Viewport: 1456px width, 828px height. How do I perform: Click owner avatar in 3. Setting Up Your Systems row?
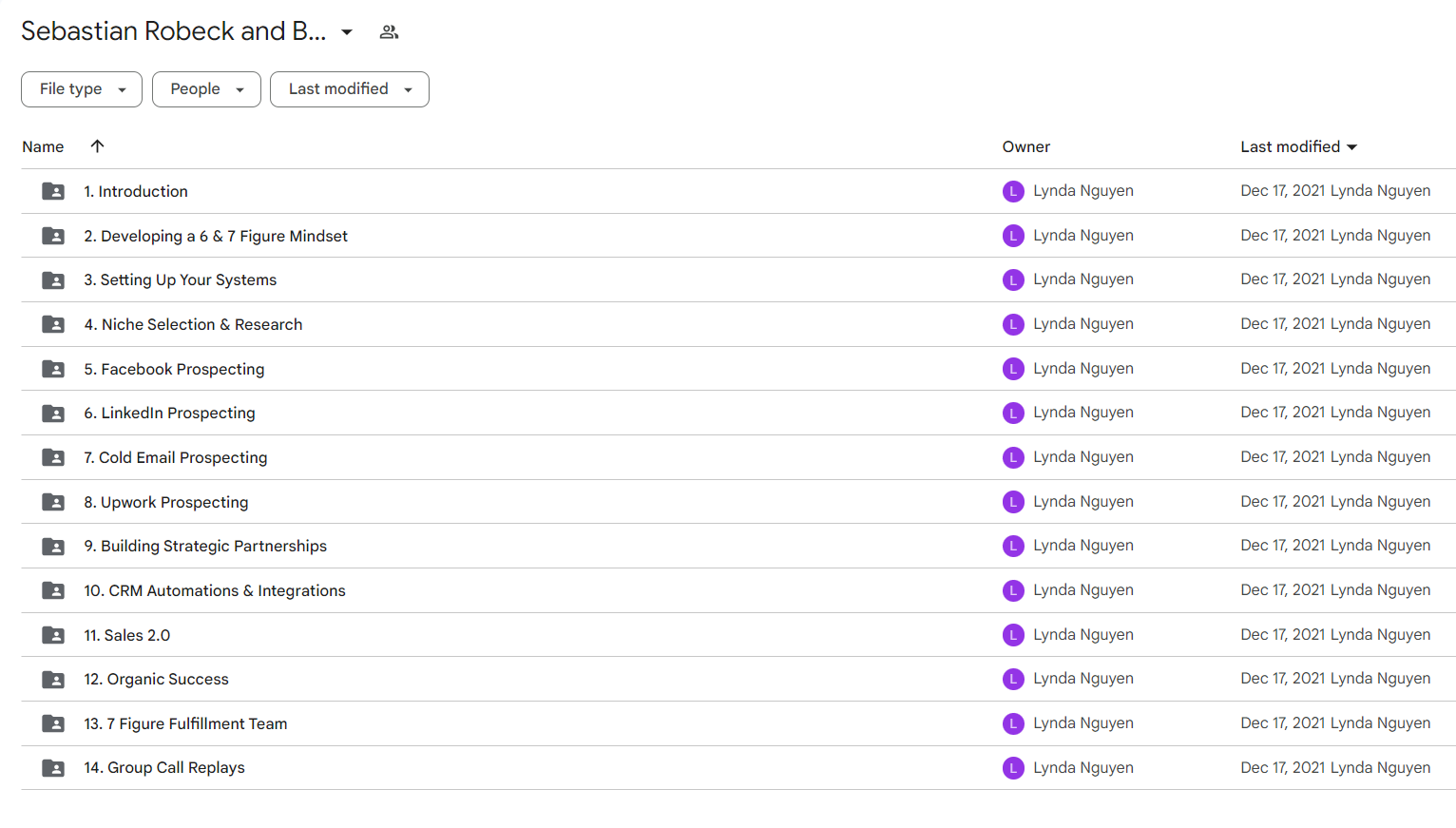tap(1013, 280)
